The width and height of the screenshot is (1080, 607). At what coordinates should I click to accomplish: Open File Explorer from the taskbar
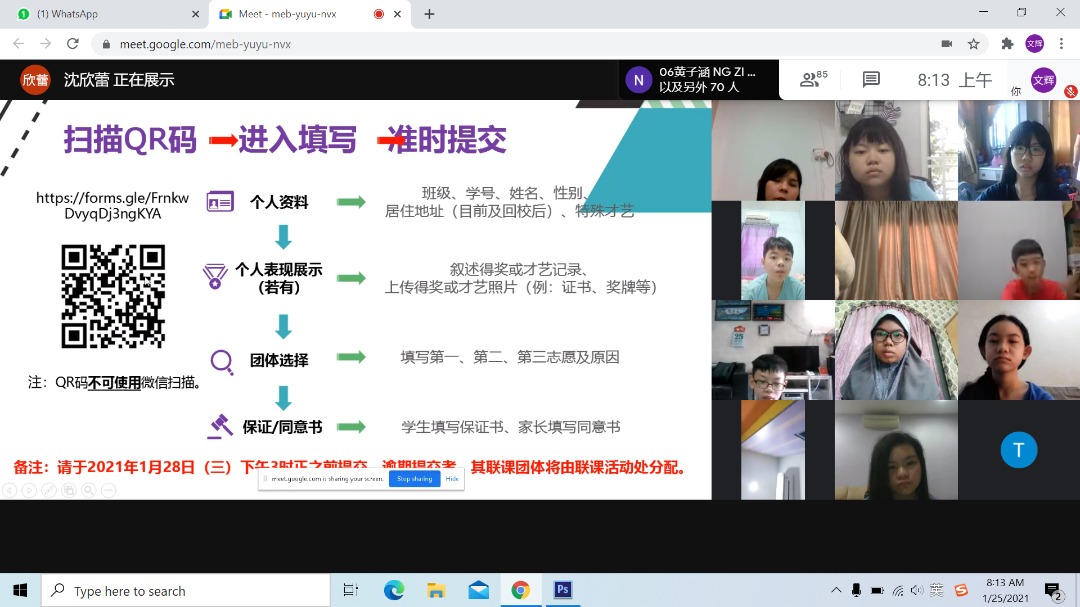click(436, 590)
